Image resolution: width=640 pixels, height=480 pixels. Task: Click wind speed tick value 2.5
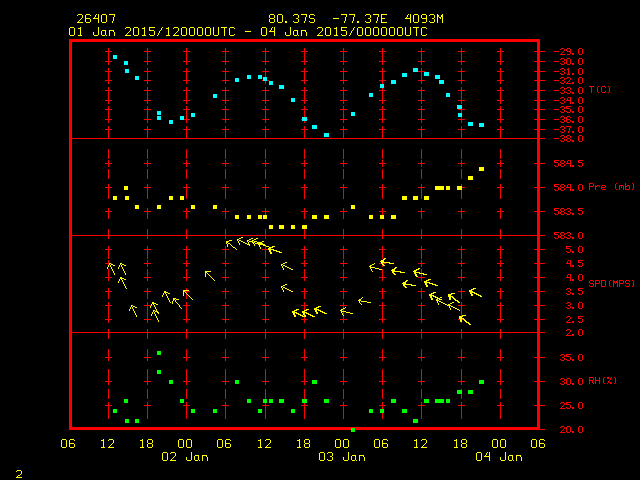pyautogui.click(x=575, y=320)
